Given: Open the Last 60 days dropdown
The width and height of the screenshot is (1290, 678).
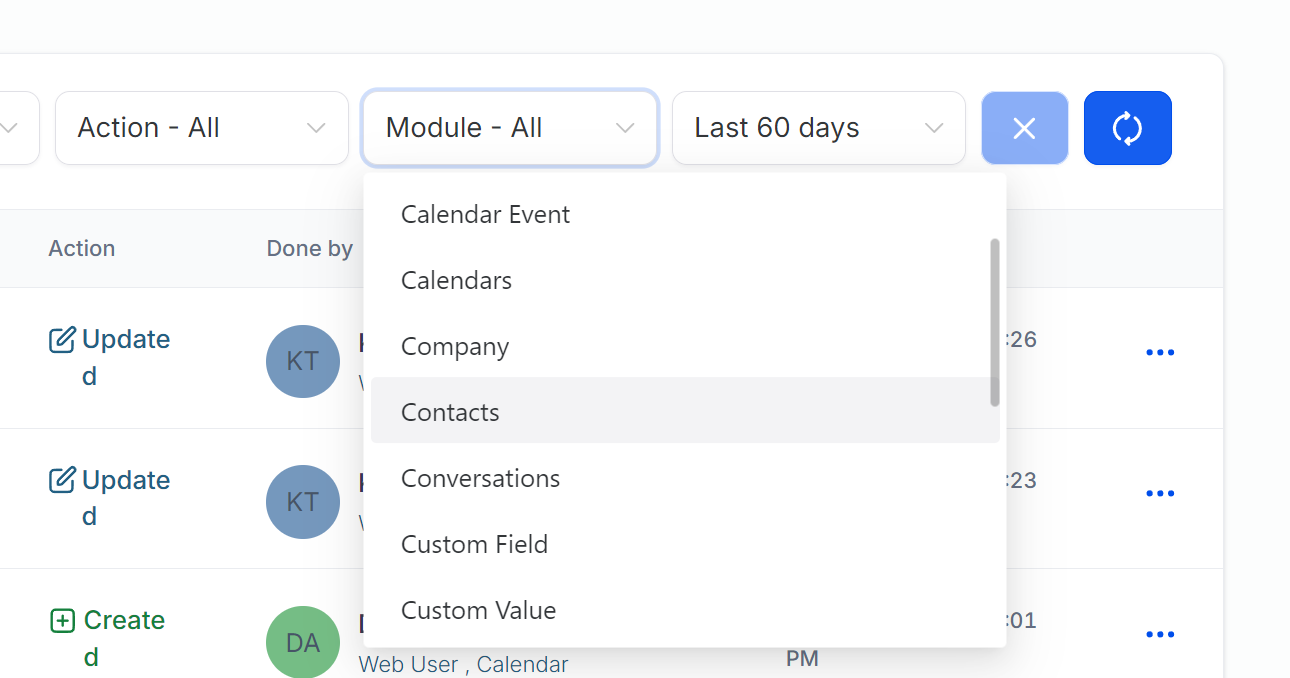Looking at the screenshot, I should coord(819,128).
